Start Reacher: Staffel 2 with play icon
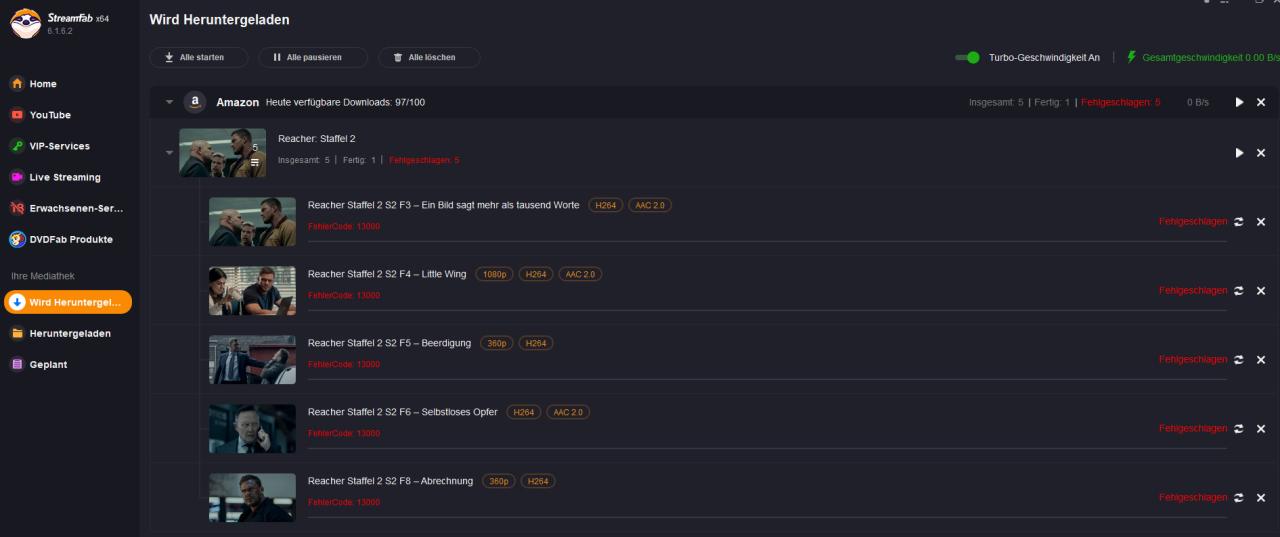 point(1239,152)
